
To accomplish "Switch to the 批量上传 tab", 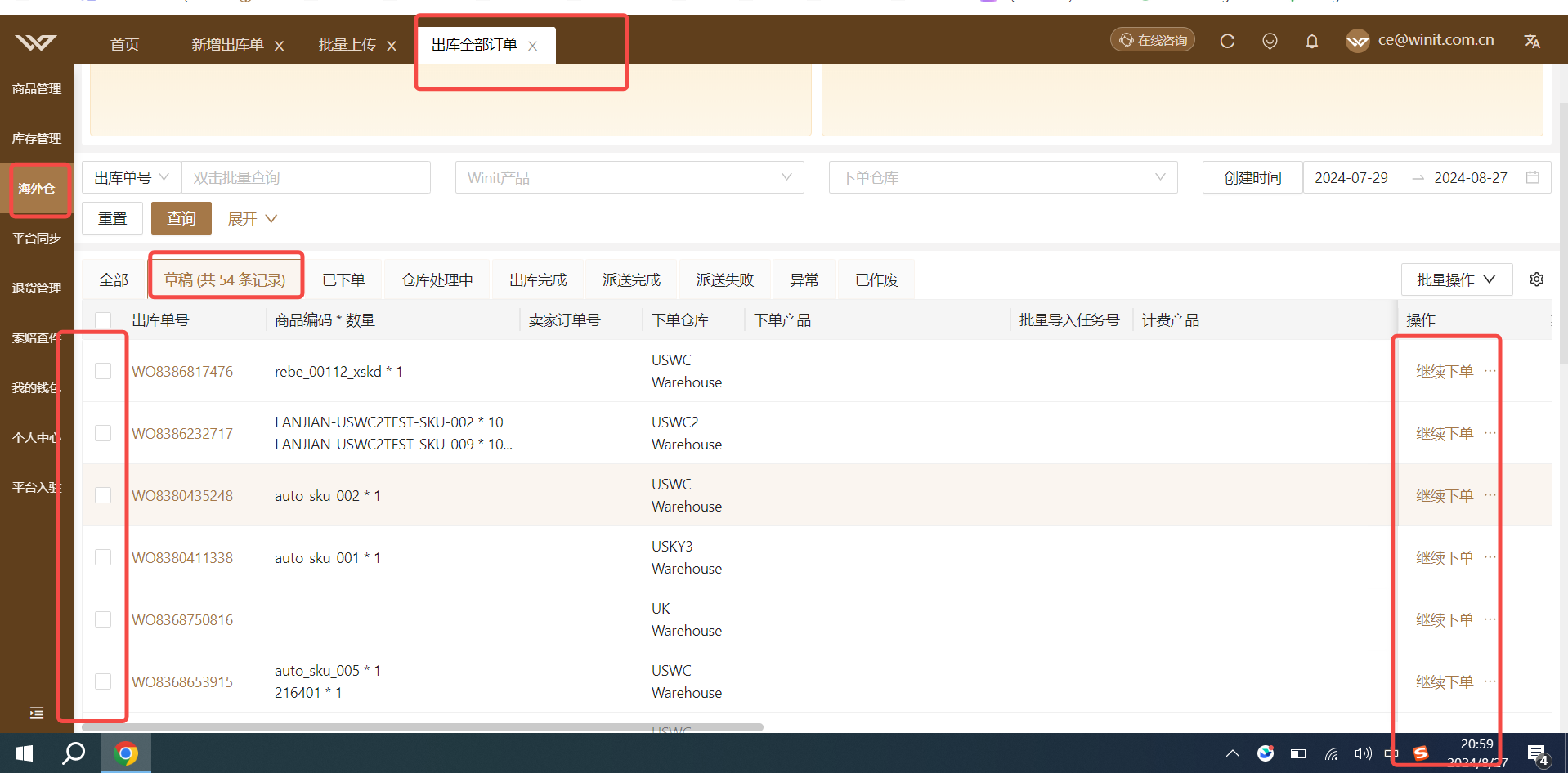I will 347,45.
